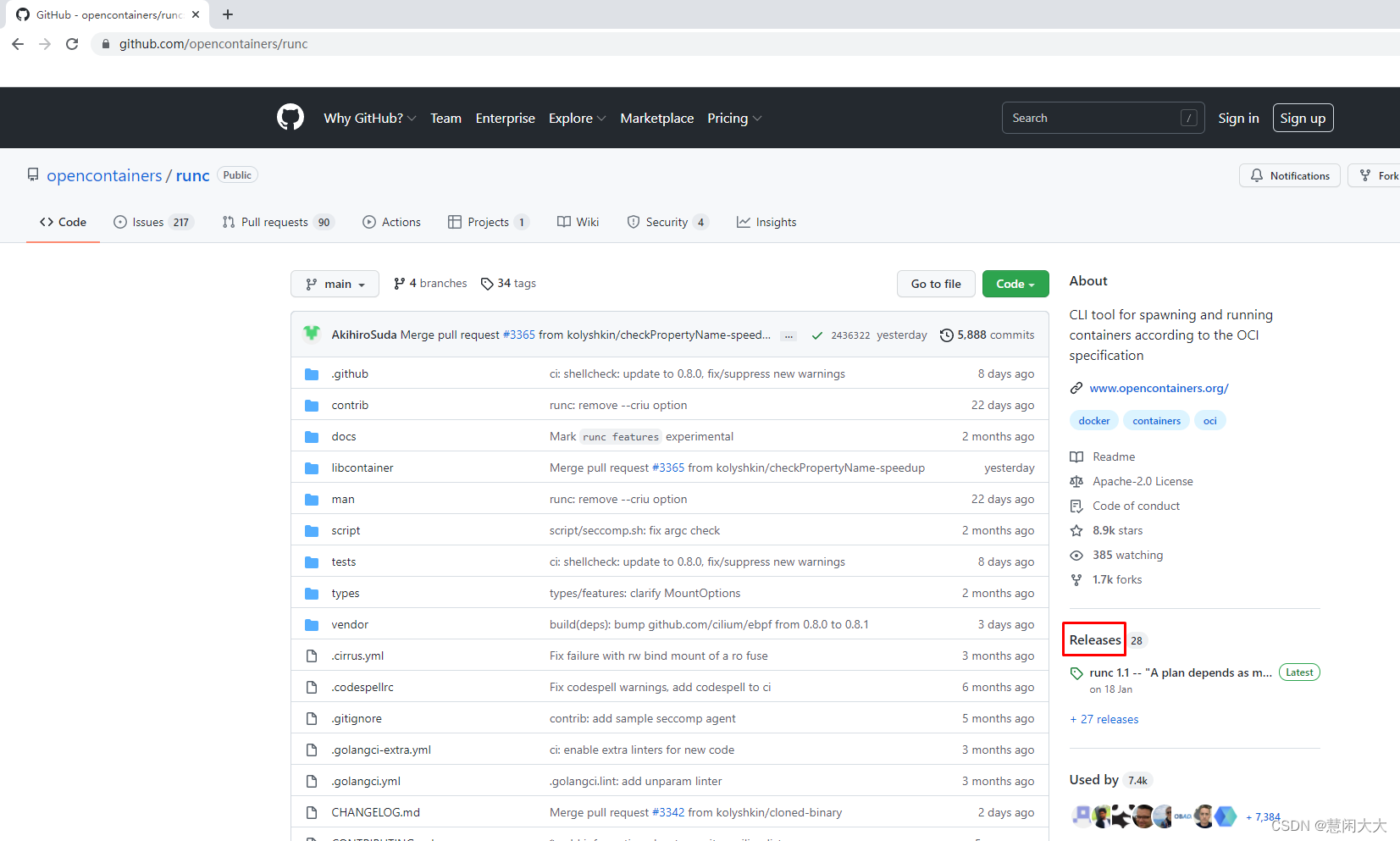Open the libcontainer folder
The height and width of the screenshot is (841, 1400).
click(x=362, y=467)
